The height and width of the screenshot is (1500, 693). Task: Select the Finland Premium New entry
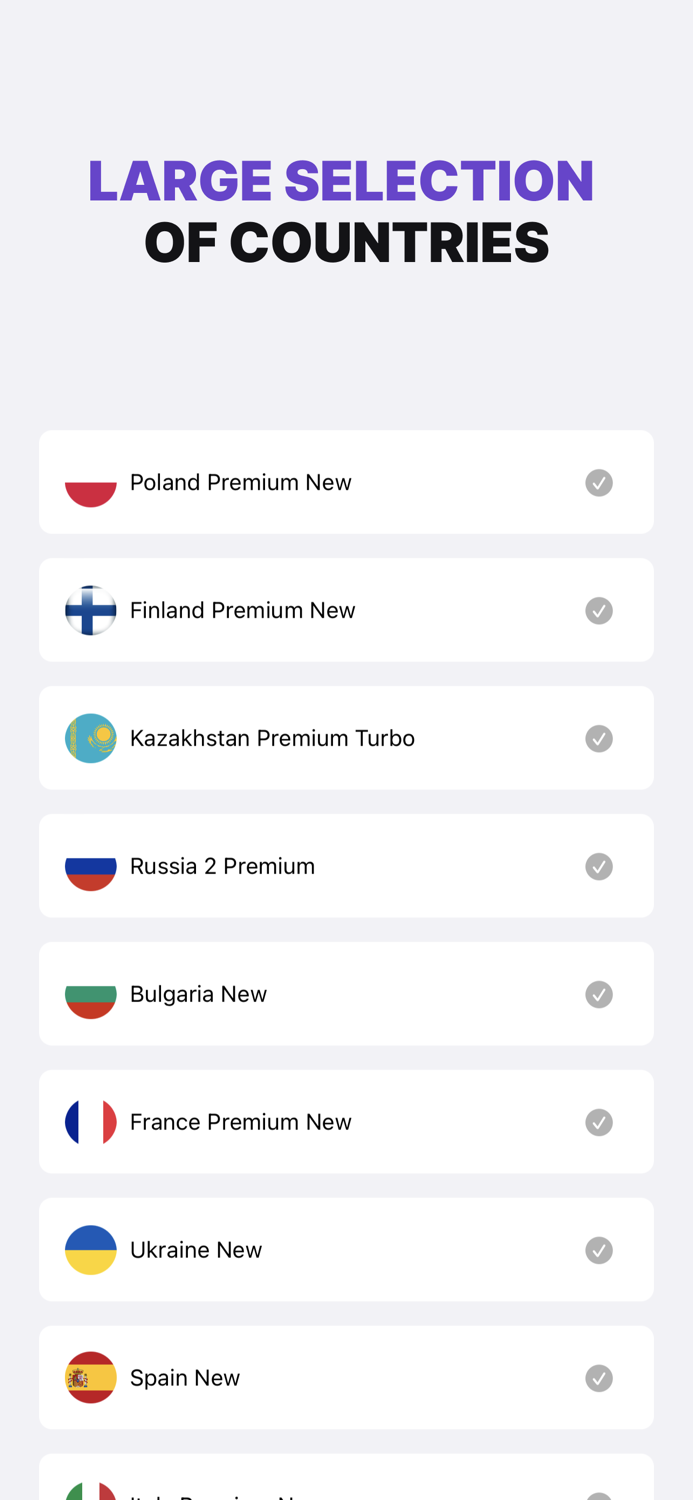[346, 609]
